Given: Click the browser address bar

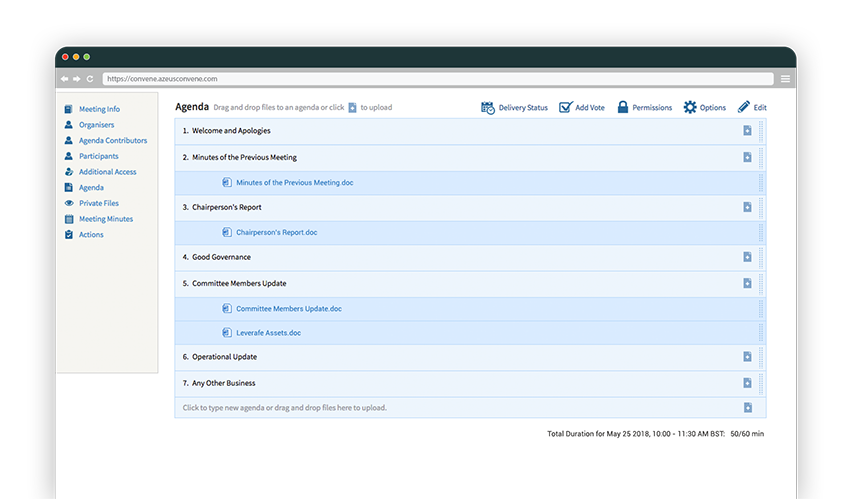Looking at the screenshot, I should coord(438,79).
